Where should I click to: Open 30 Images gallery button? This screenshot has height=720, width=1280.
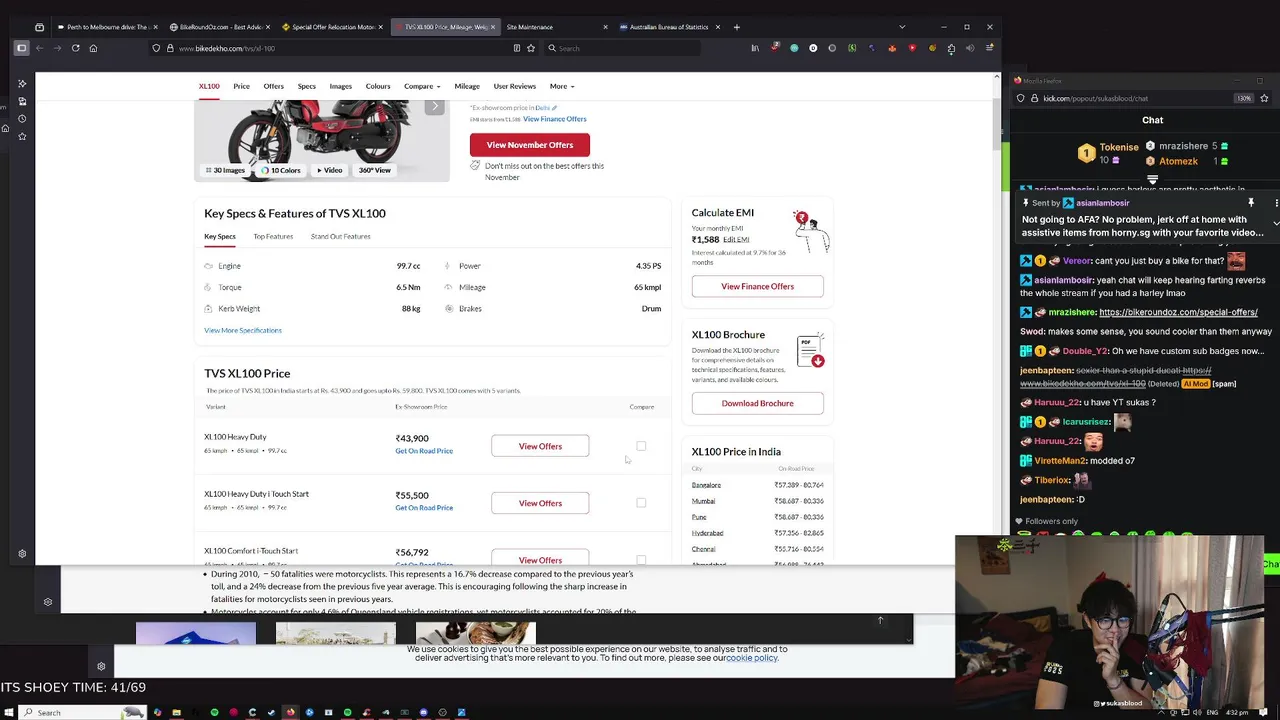[x=225, y=170]
